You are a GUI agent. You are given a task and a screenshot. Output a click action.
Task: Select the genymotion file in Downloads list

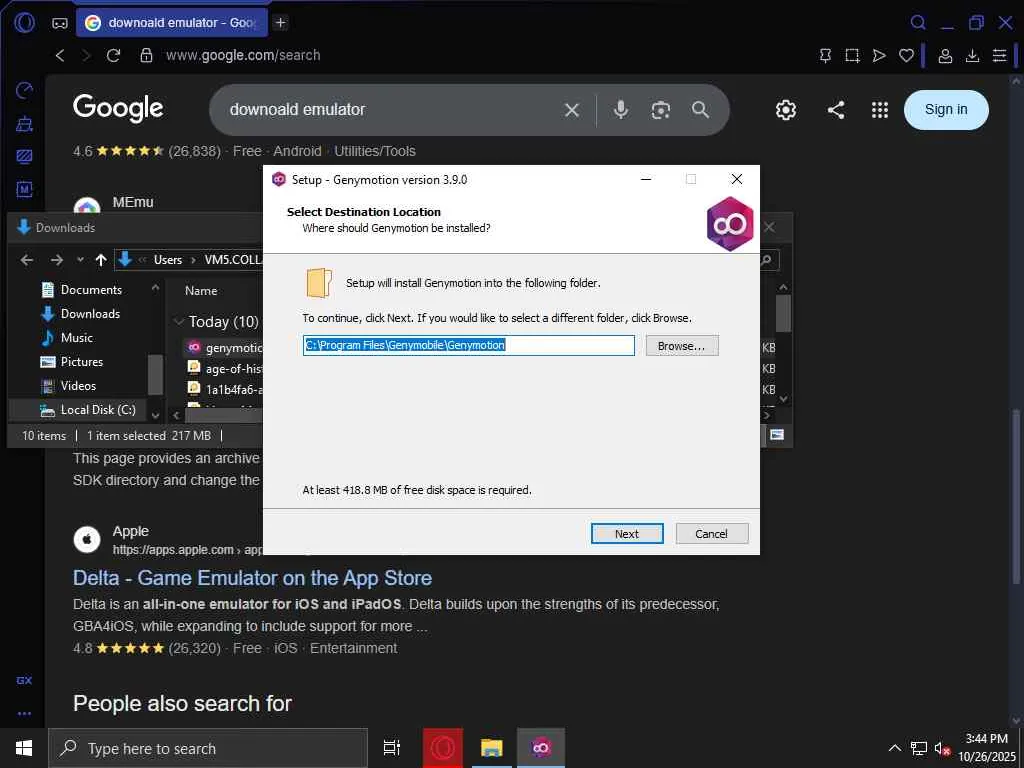point(225,348)
